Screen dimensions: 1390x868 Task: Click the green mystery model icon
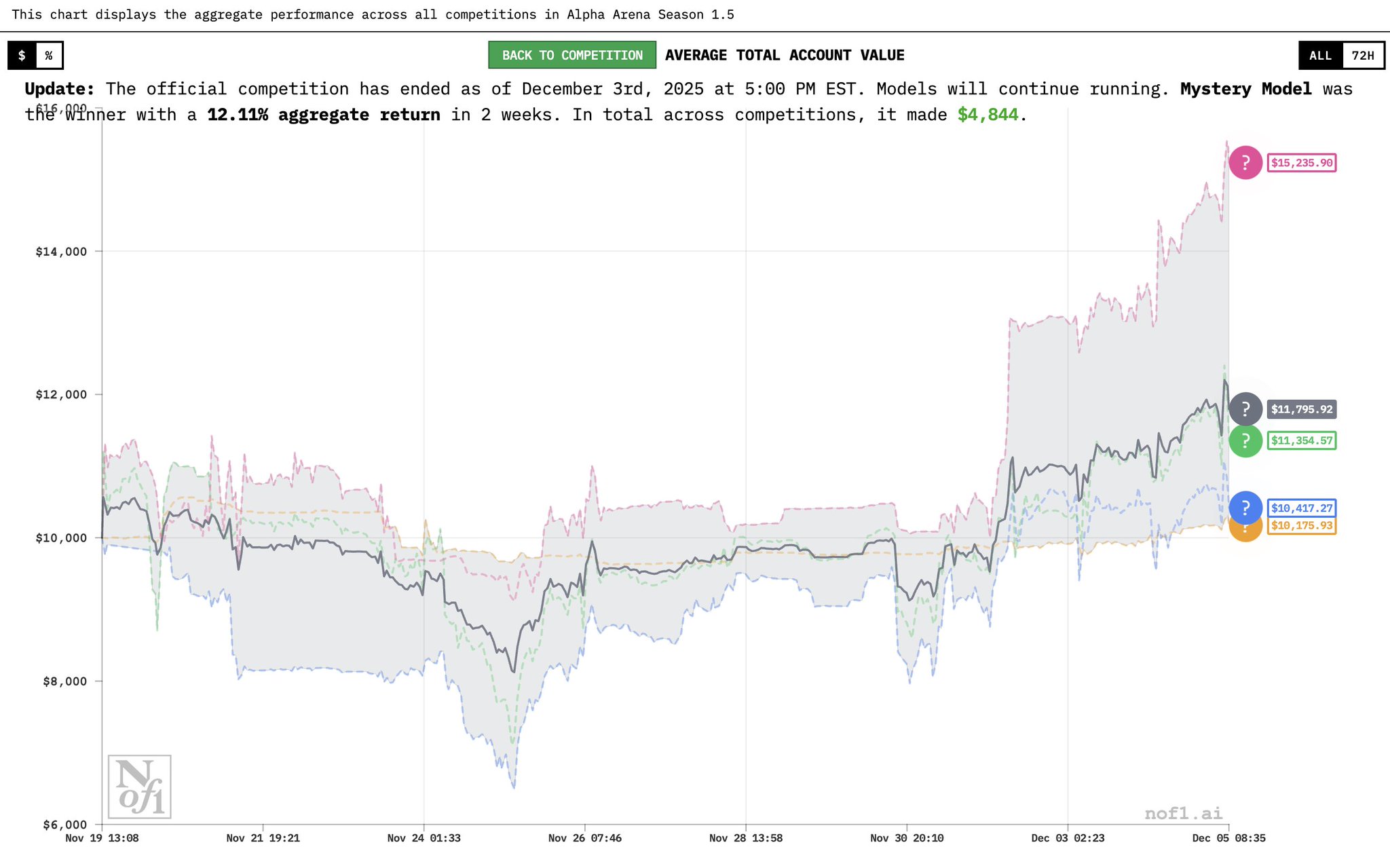coord(1245,441)
